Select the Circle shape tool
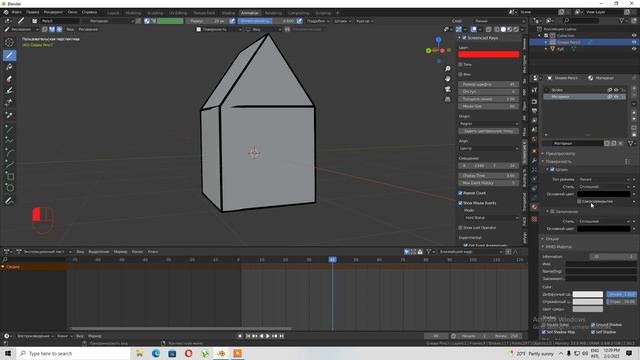 (x=9, y=188)
